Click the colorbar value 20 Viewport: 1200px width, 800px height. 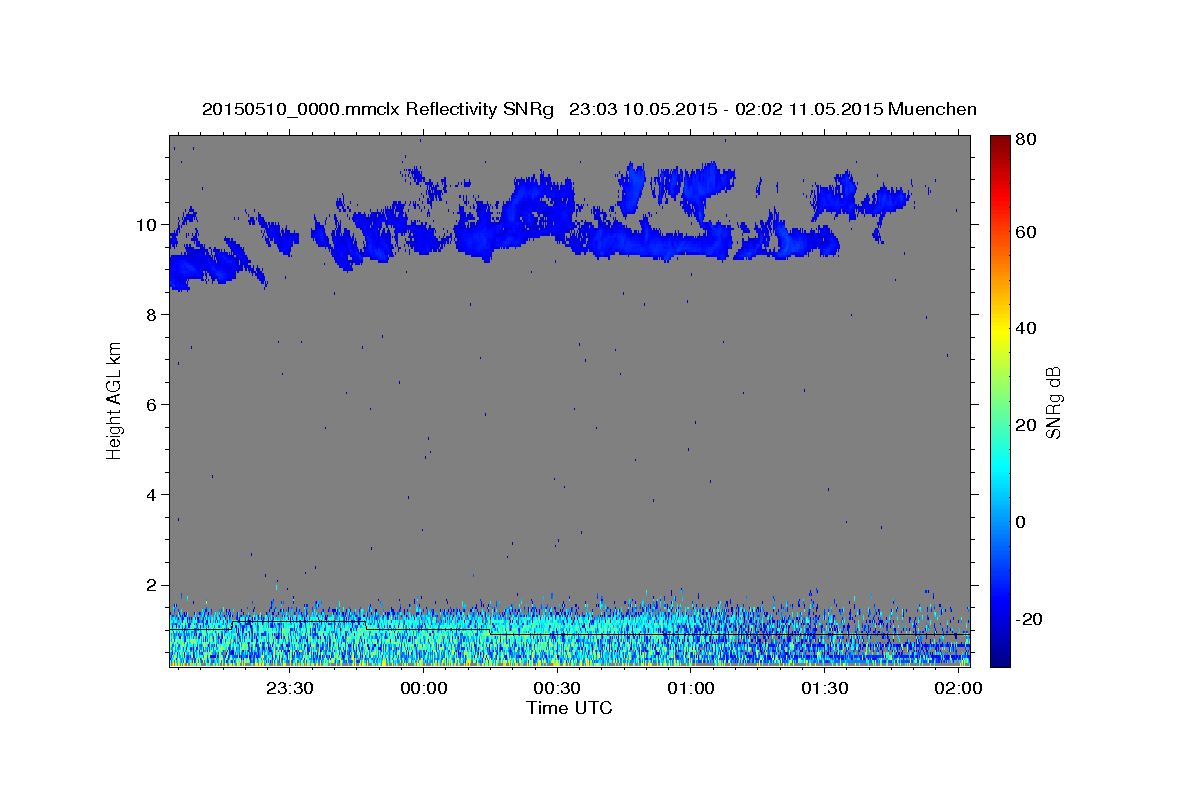pyautogui.click(x=1026, y=425)
